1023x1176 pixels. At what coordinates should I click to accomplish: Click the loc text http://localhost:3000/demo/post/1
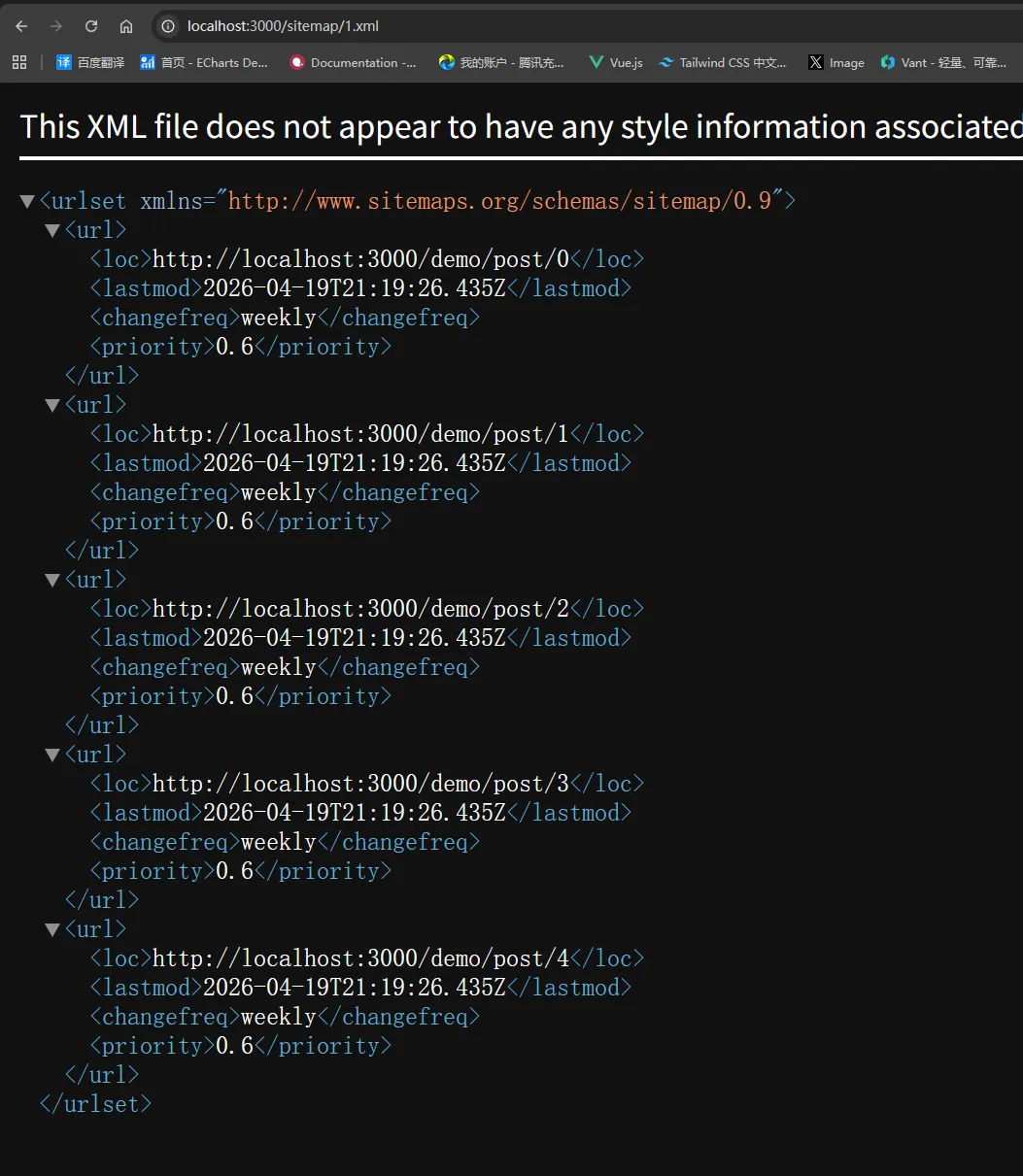(360, 434)
